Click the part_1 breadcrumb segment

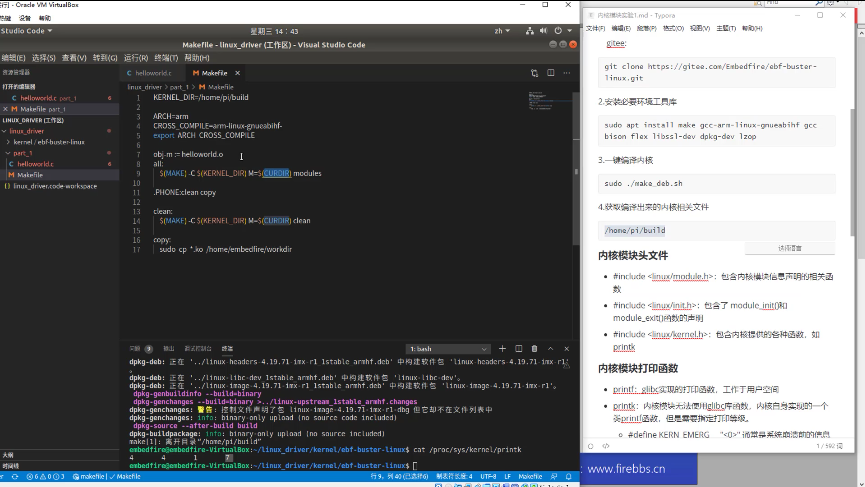pyautogui.click(x=179, y=87)
